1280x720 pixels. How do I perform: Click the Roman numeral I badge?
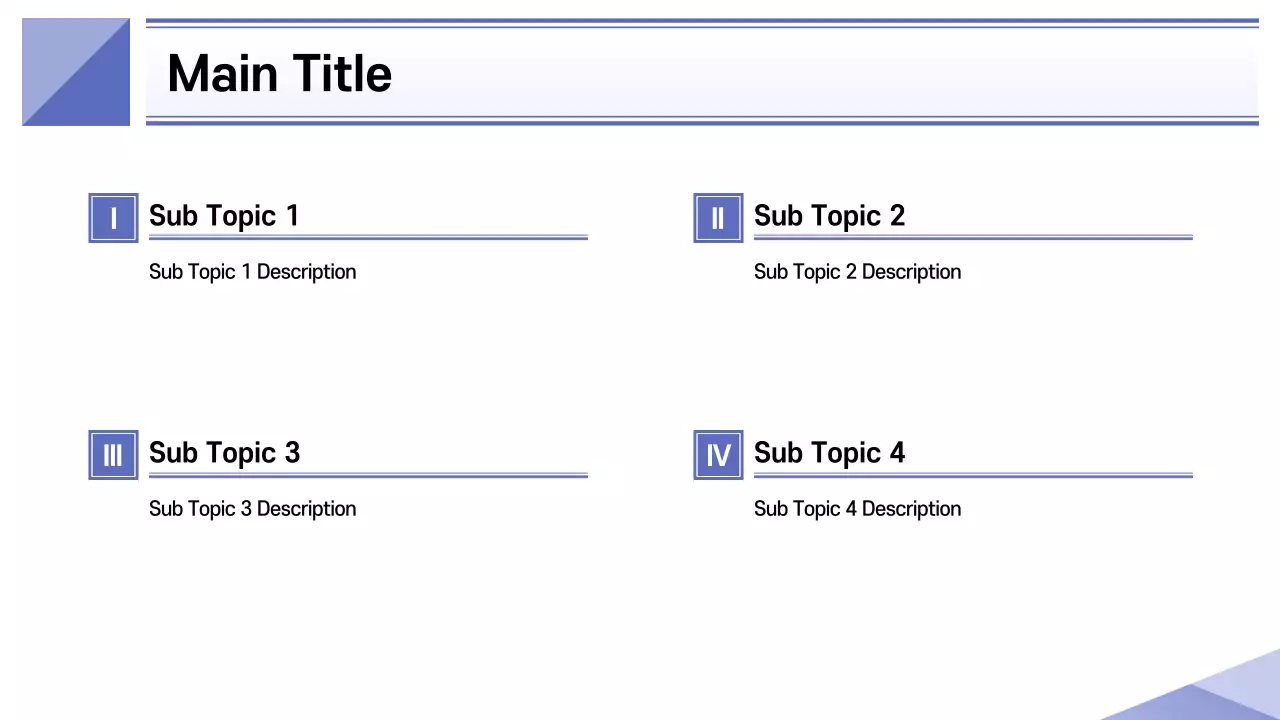[113, 218]
